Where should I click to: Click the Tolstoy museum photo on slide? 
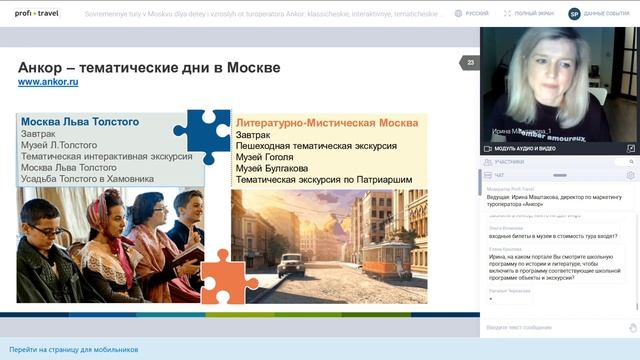tap(110, 245)
